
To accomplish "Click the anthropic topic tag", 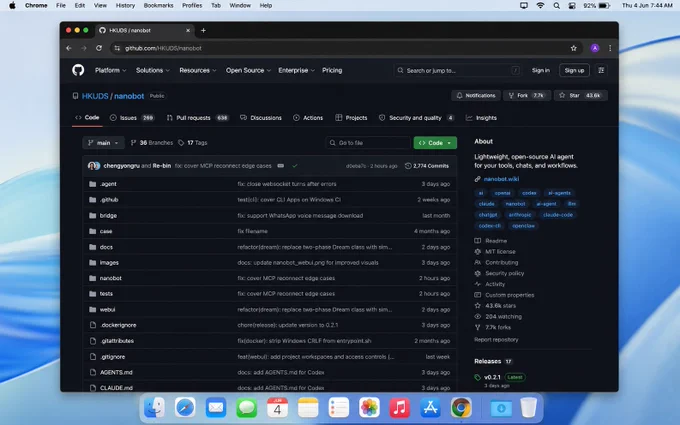I will click(520, 215).
